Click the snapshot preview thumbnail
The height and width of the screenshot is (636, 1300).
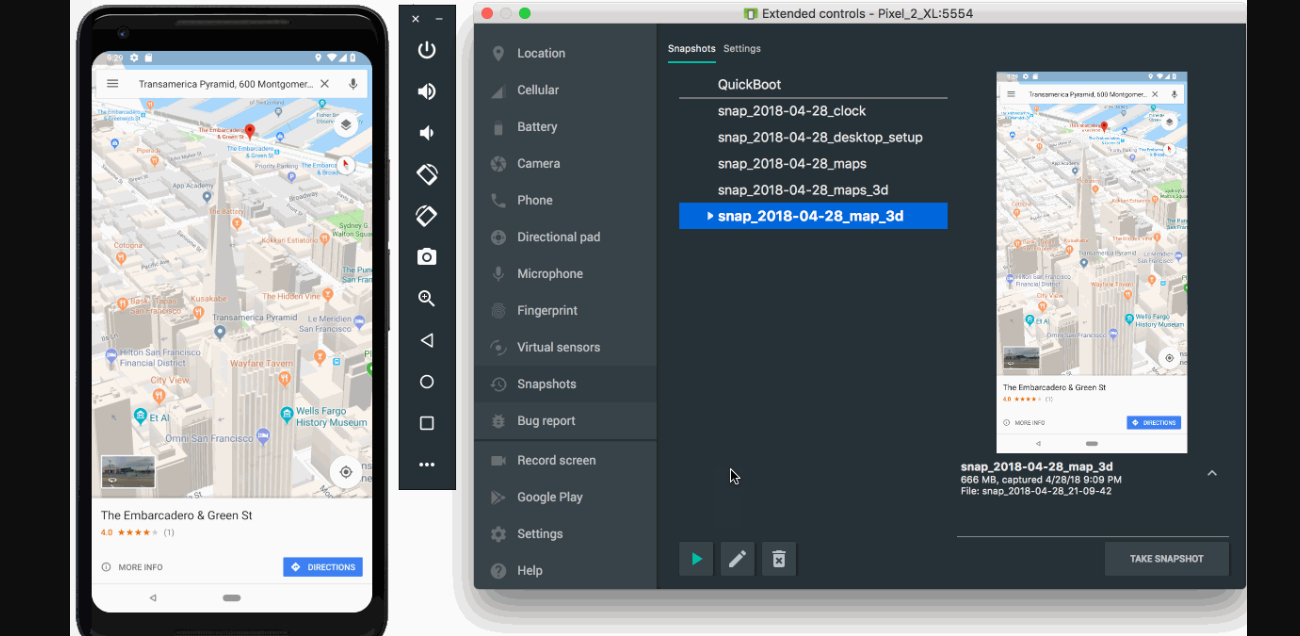(x=1092, y=262)
